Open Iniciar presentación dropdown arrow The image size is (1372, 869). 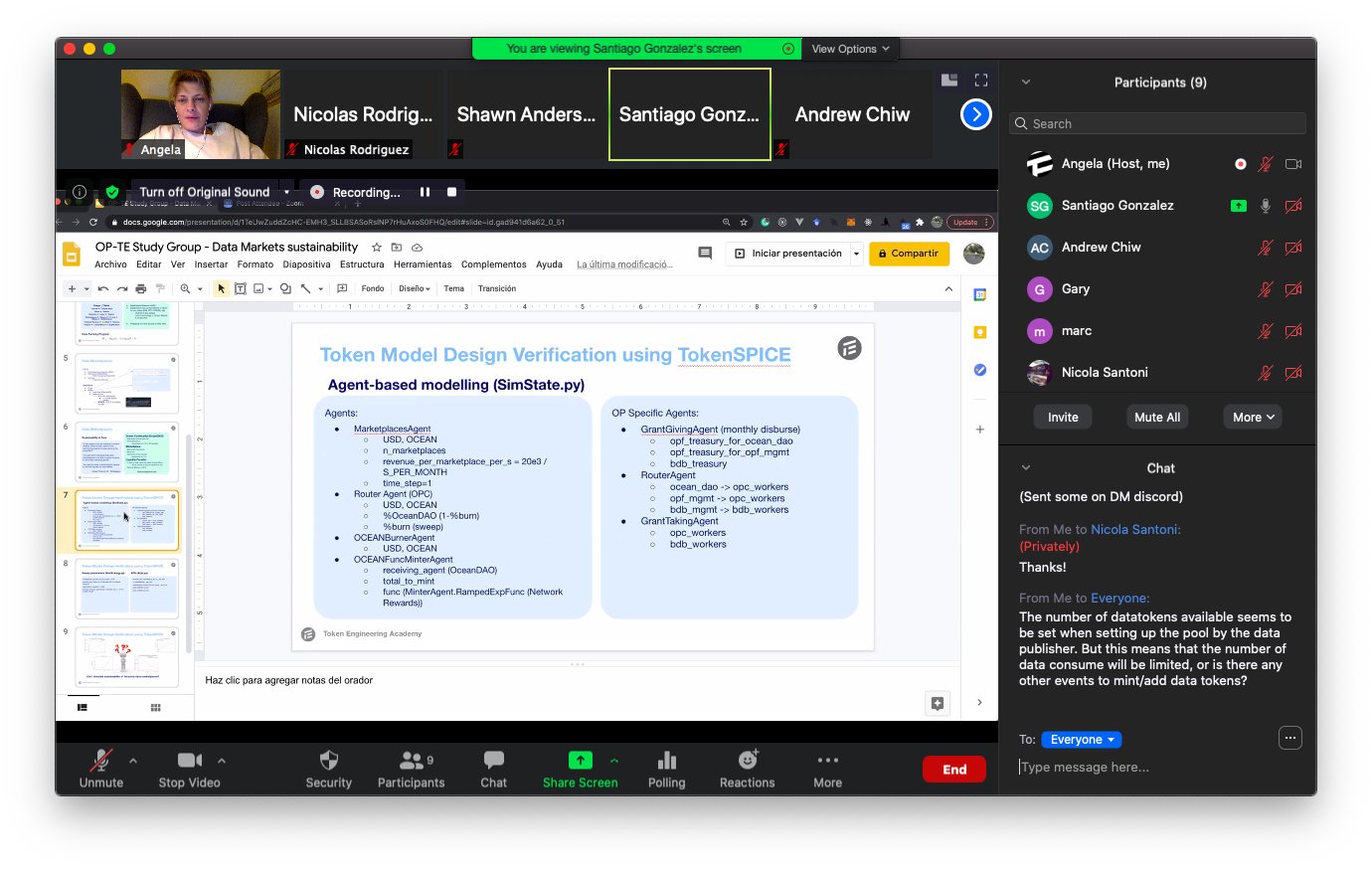[x=856, y=254]
